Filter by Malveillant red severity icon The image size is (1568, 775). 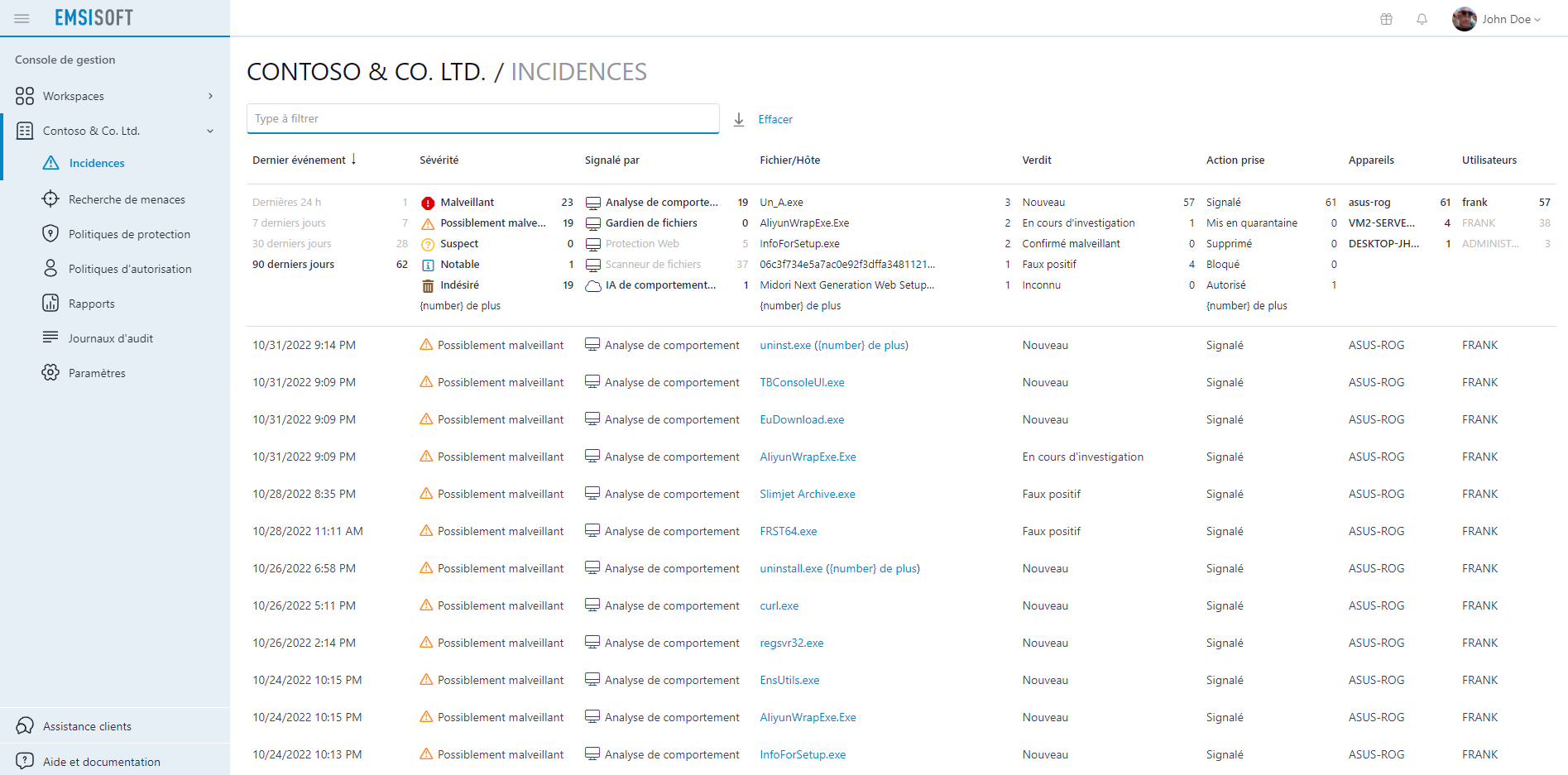click(428, 203)
